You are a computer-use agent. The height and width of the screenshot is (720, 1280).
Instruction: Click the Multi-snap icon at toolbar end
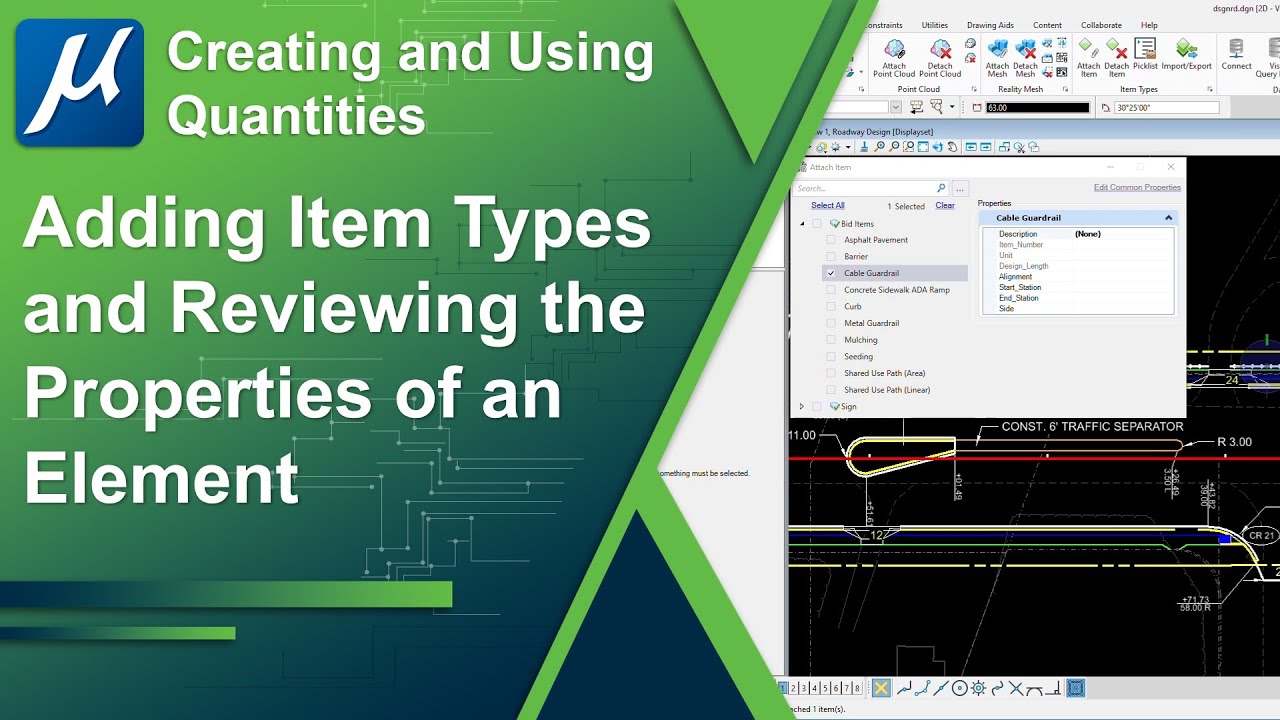(x=1075, y=688)
